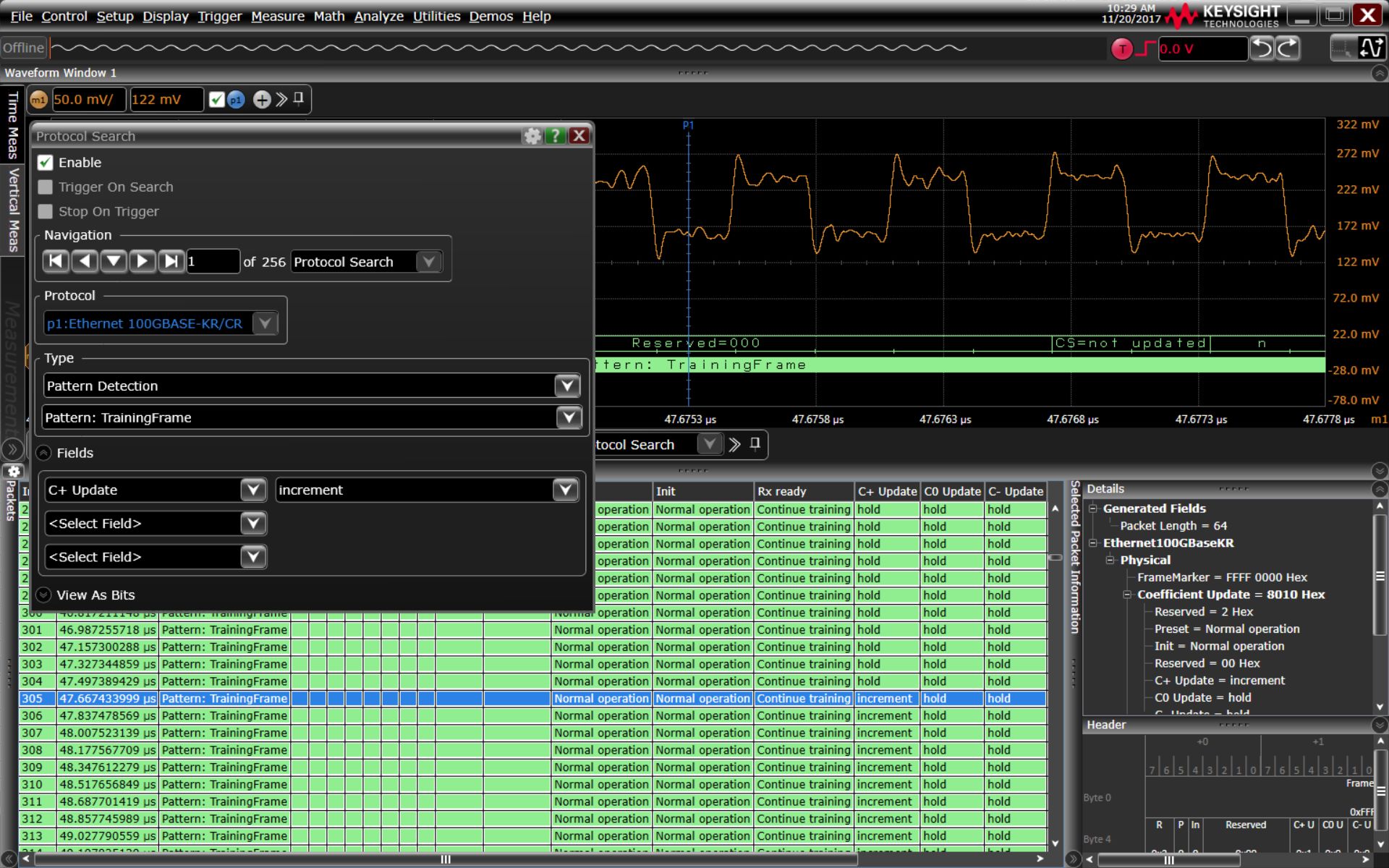The width and height of the screenshot is (1389, 868).
Task: Open Protocol Search settings gear
Action: pyautogui.click(x=532, y=136)
